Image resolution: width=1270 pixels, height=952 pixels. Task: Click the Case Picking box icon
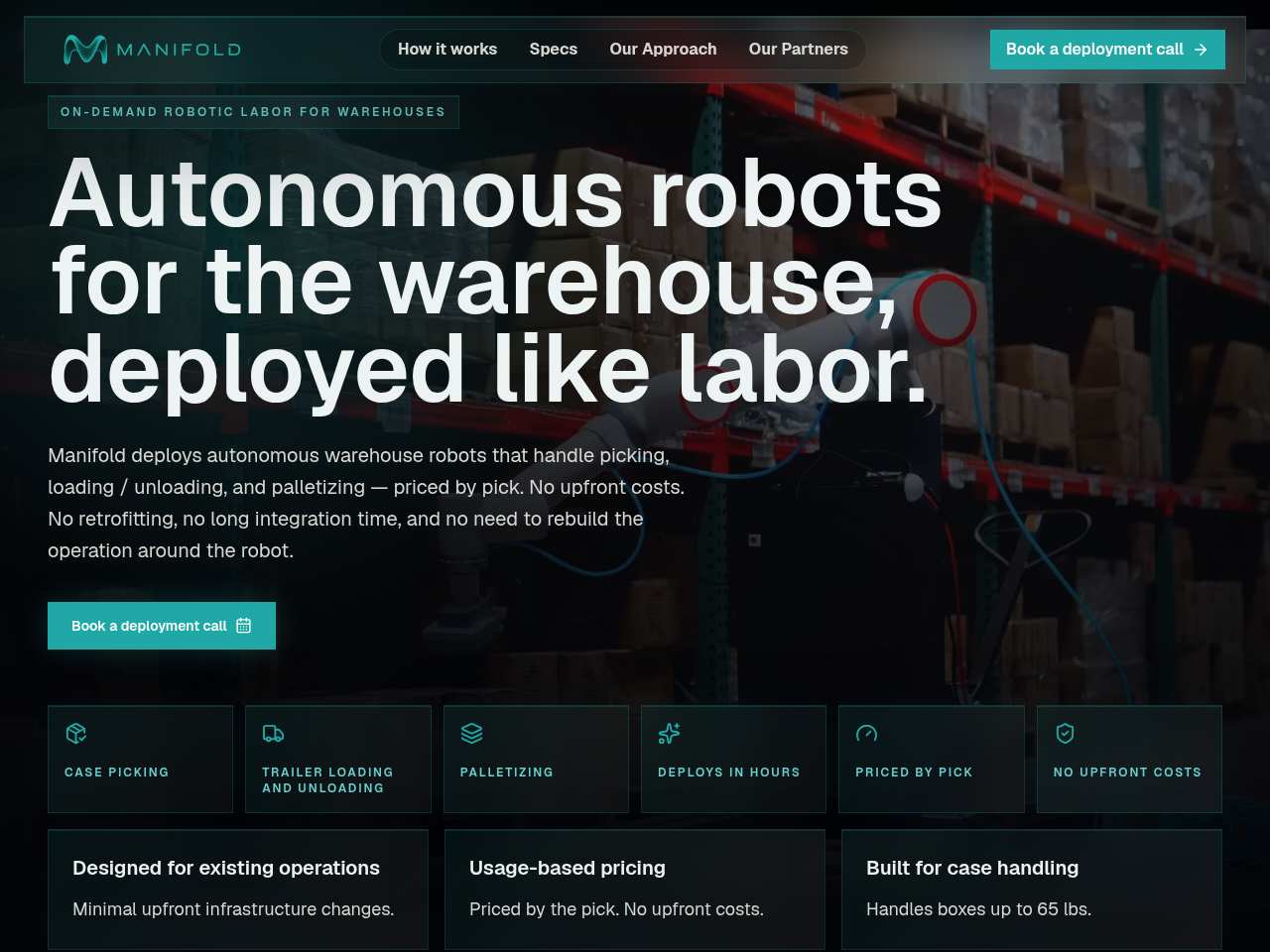76,733
